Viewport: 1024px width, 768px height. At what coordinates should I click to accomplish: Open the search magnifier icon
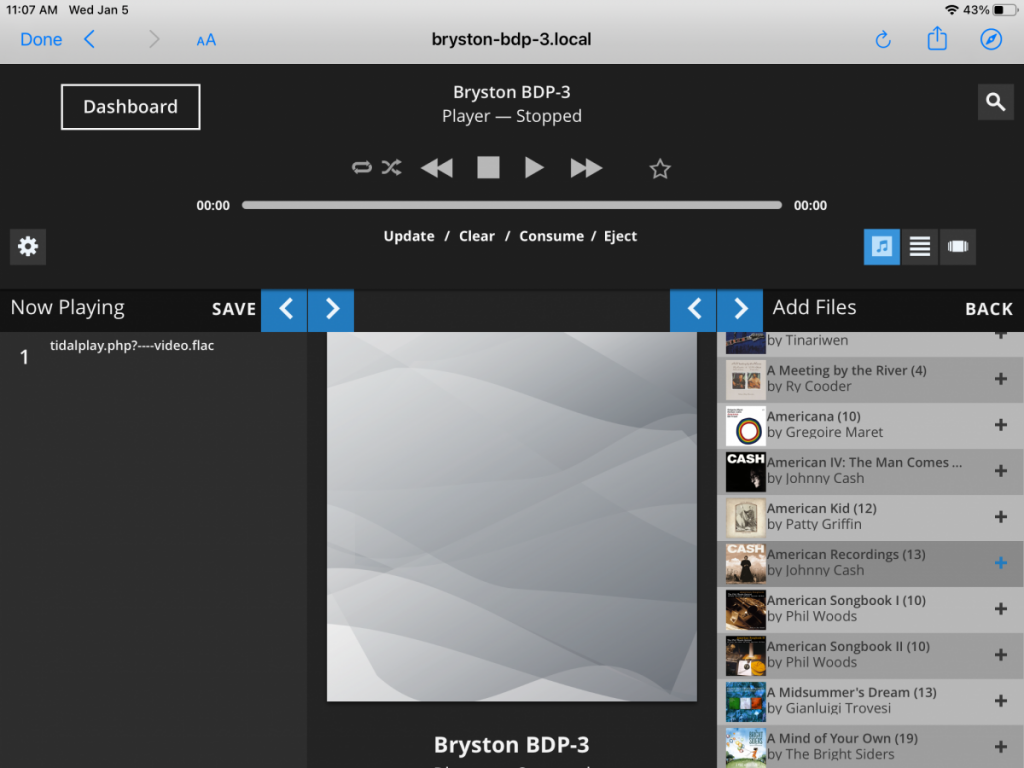pyautogui.click(x=995, y=102)
